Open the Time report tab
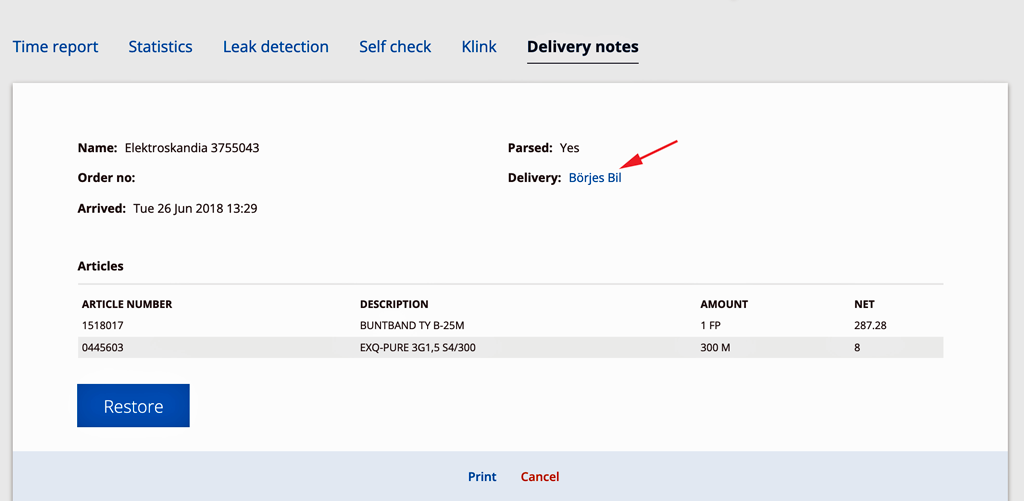This screenshot has height=501, width=1024. pos(56,47)
